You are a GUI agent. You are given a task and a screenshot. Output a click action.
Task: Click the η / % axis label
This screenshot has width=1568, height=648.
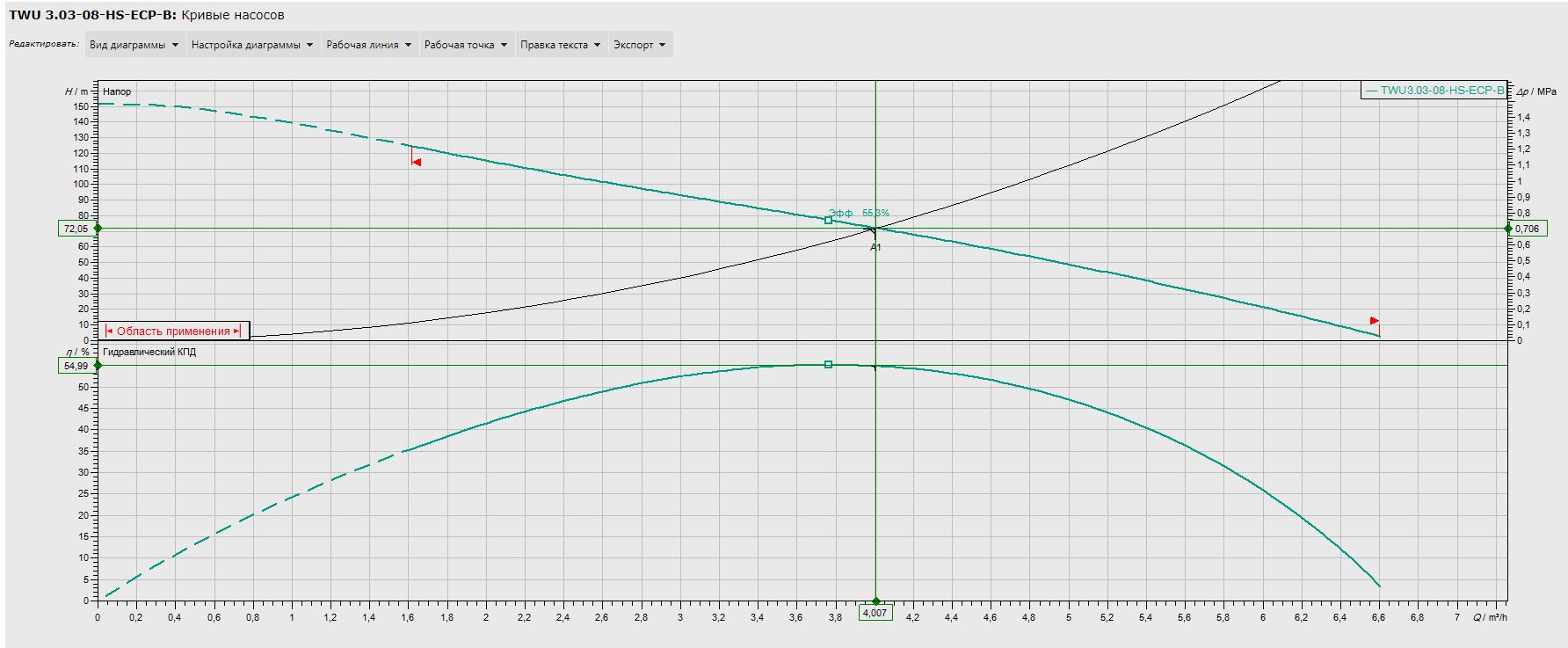click(x=80, y=352)
